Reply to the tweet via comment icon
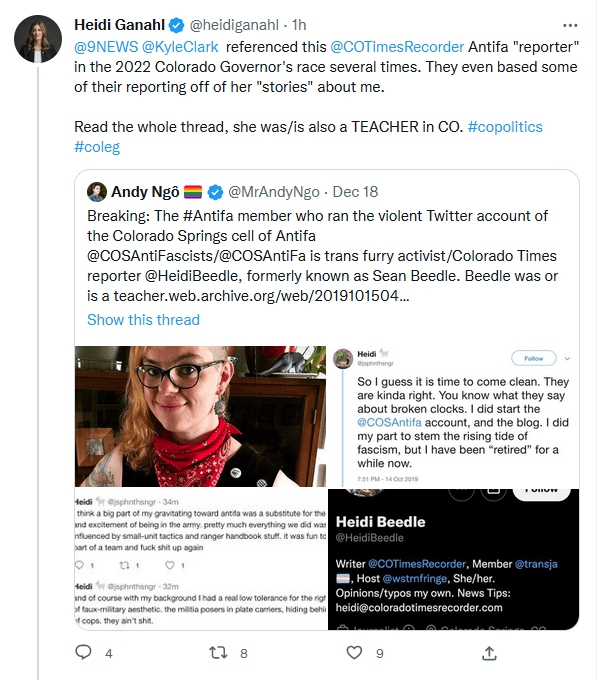Image resolution: width=603 pixels, height=680 pixels. (x=84, y=653)
